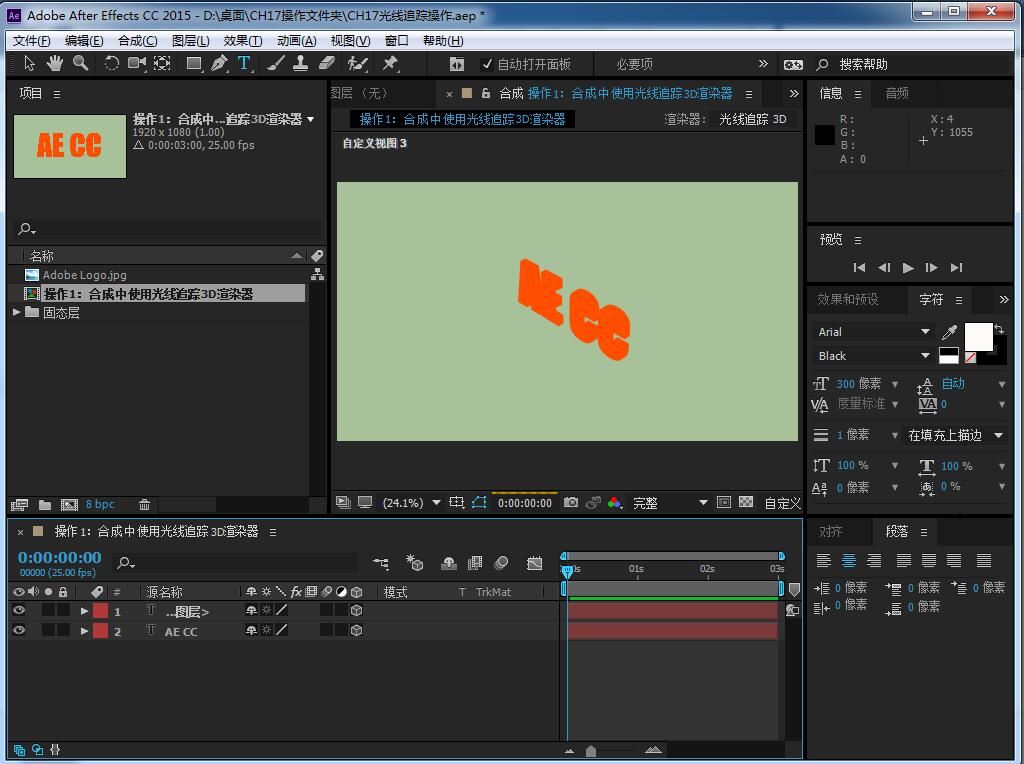
Task: Click the AE CC composition thumbnail
Action: [70, 146]
